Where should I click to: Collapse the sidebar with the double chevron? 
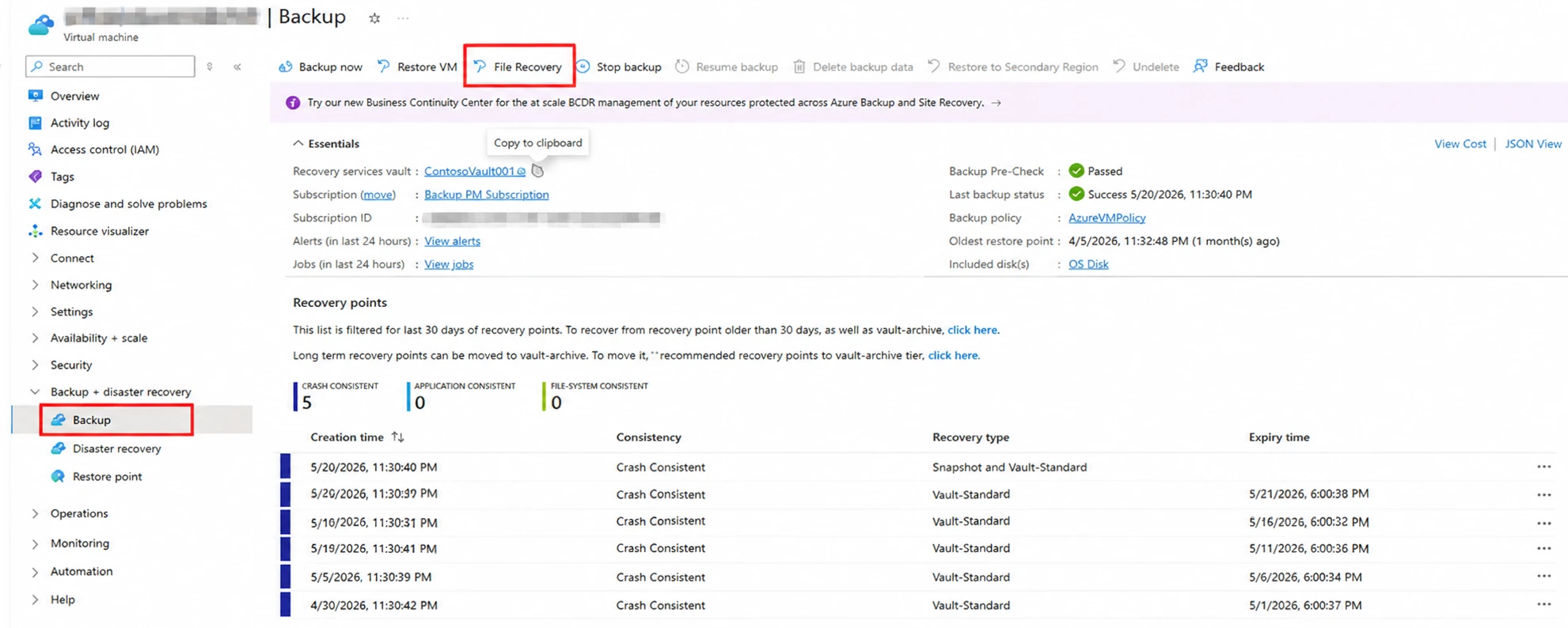237,67
